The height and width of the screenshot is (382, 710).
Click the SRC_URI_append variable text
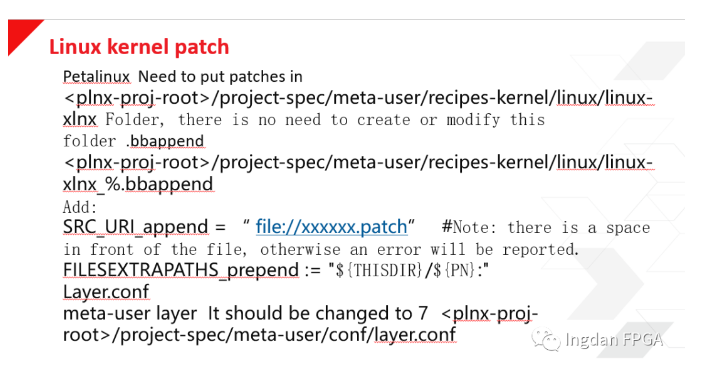pos(135,227)
